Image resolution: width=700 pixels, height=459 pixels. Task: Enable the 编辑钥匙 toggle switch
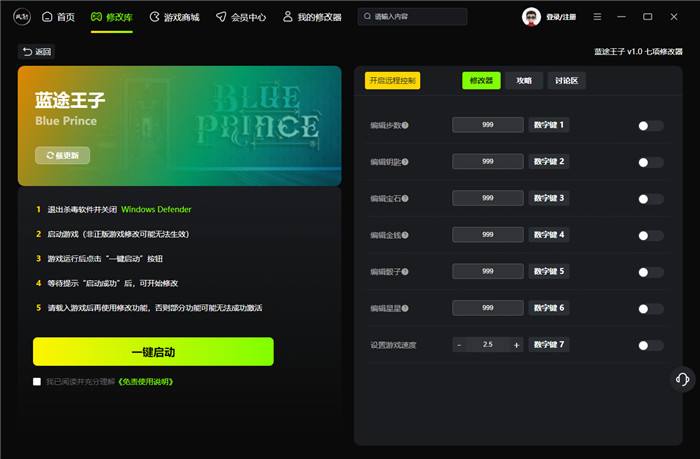650,163
